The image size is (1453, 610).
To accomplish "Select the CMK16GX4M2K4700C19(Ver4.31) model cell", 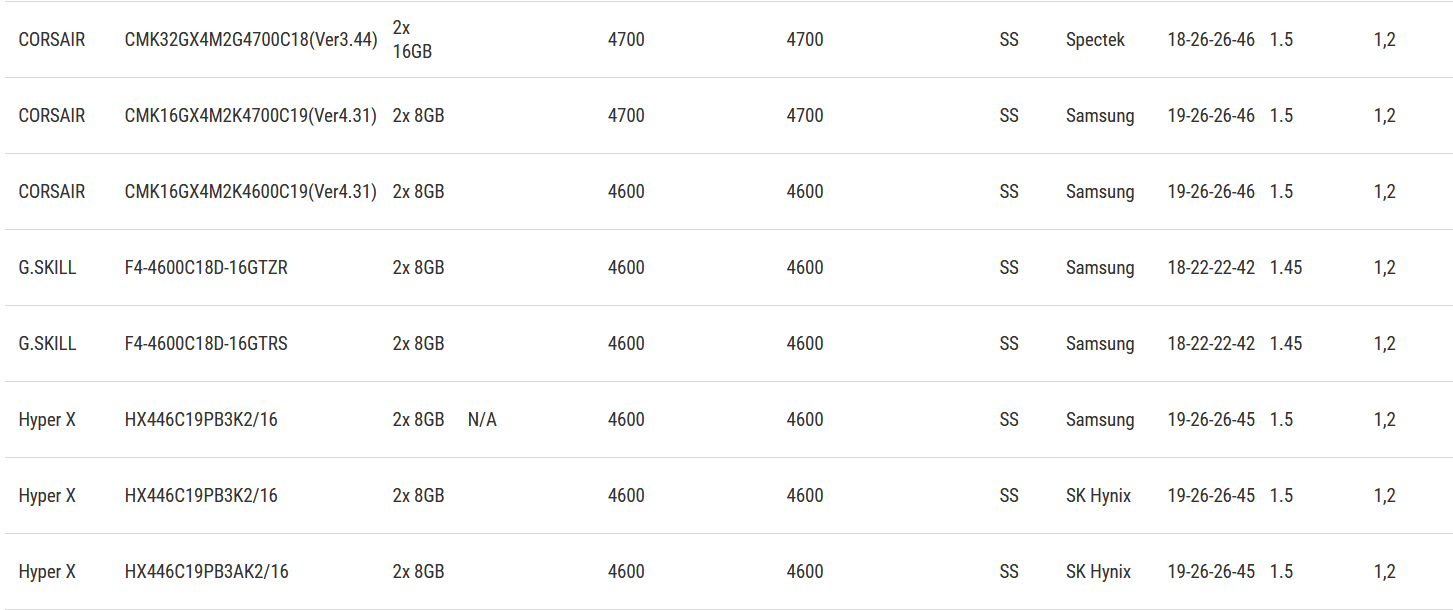I will 250,116.
